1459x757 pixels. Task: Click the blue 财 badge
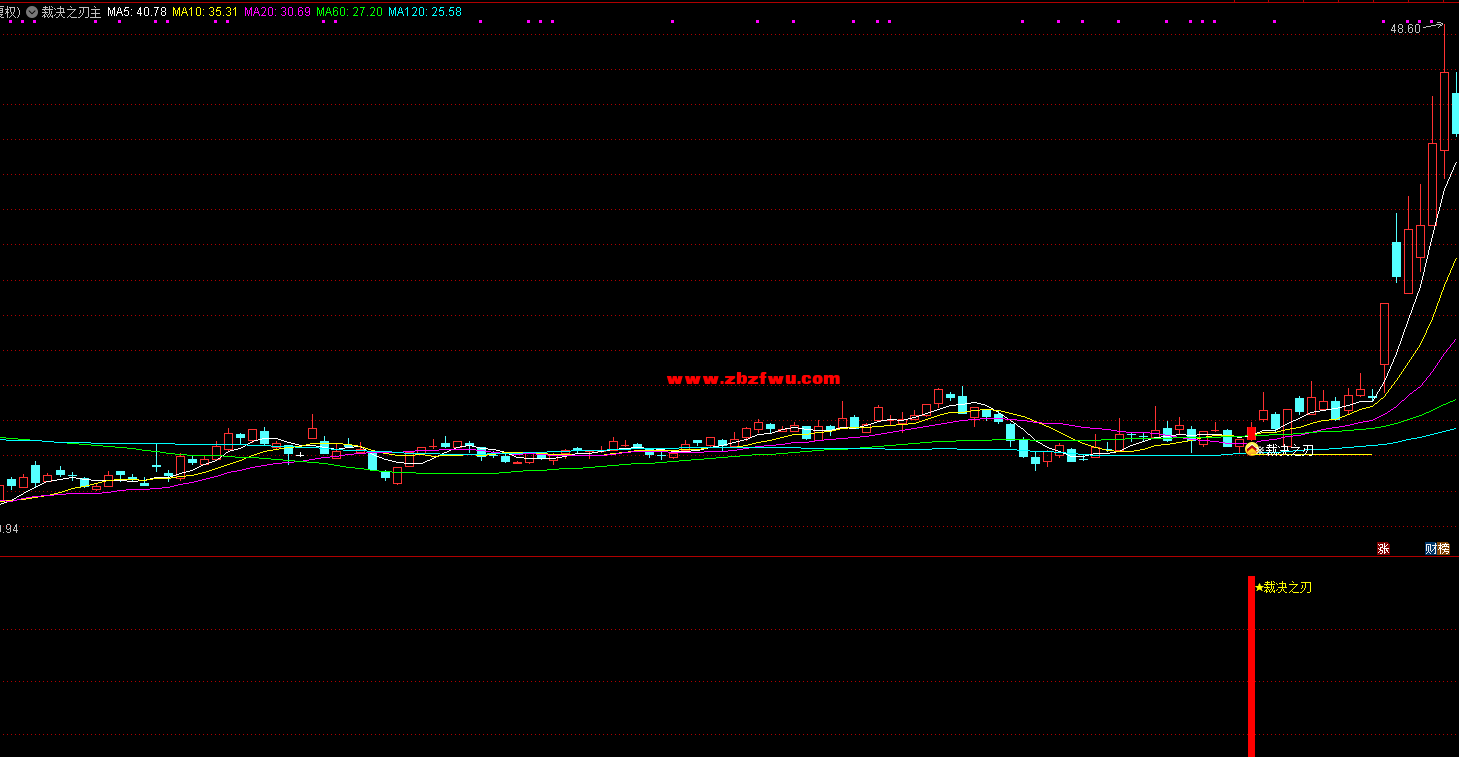click(x=1431, y=548)
